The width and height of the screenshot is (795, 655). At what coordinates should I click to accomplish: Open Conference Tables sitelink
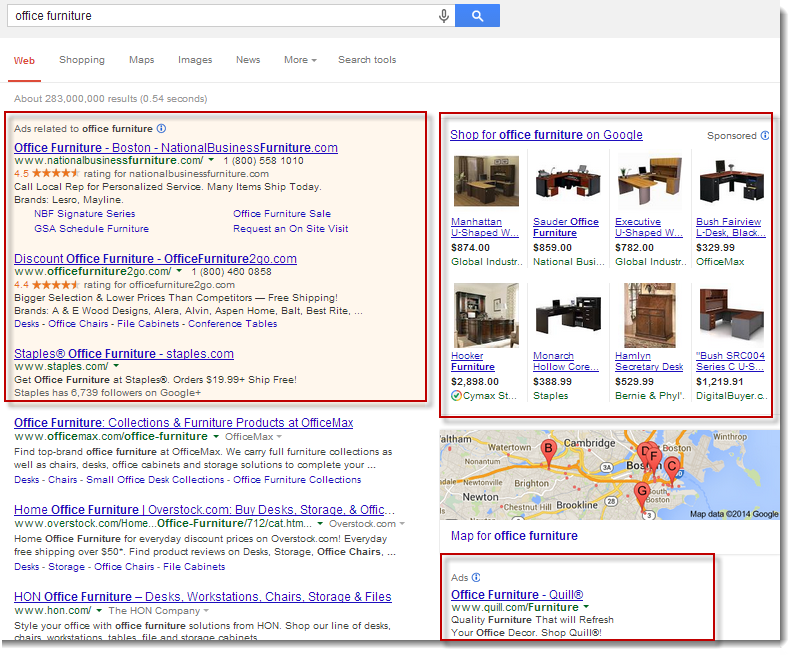(233, 324)
